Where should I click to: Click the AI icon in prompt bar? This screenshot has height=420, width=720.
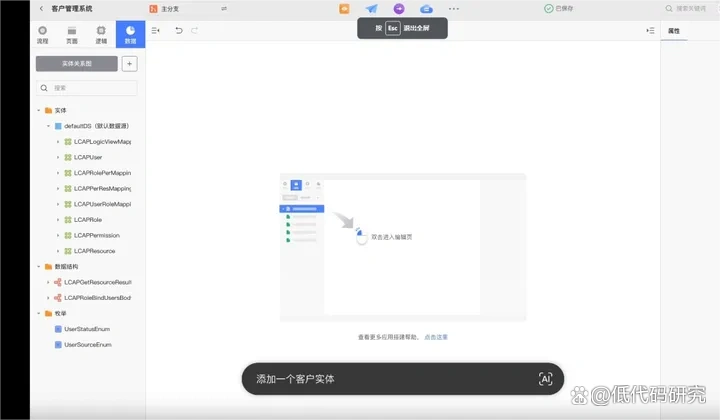pyautogui.click(x=545, y=379)
